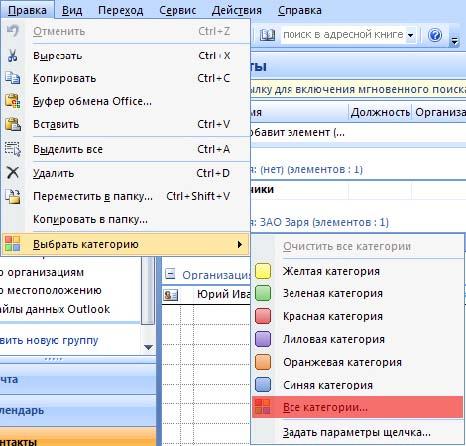Select the red category swatch
Viewport: 466px width, 446px height.
click(x=263, y=316)
